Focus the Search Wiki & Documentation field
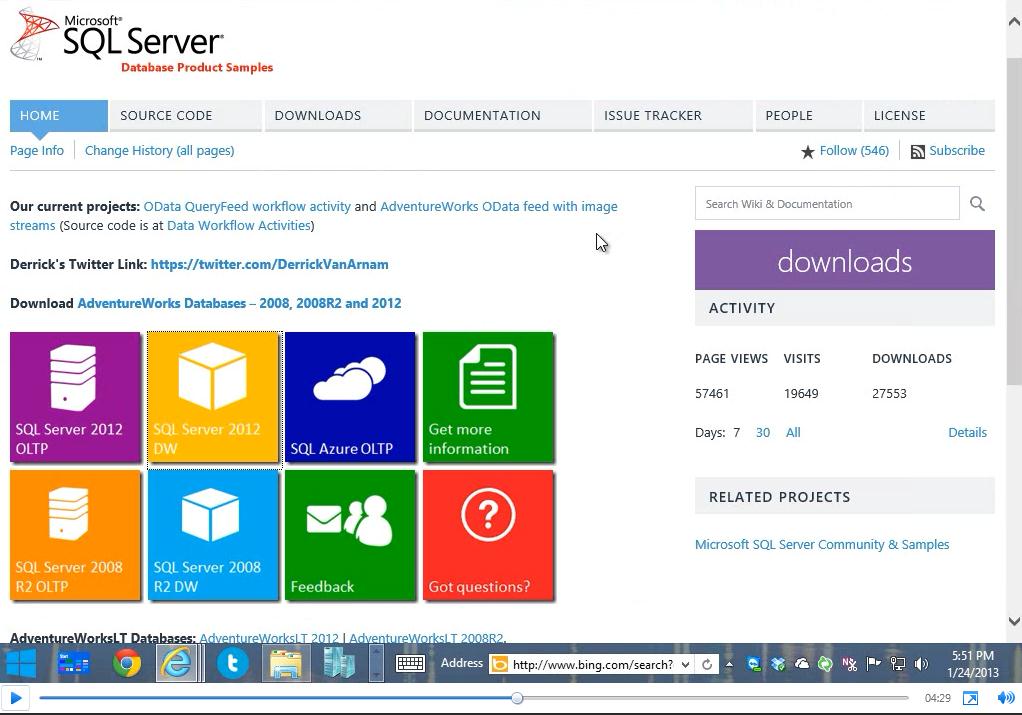1022x715 pixels. click(x=827, y=203)
